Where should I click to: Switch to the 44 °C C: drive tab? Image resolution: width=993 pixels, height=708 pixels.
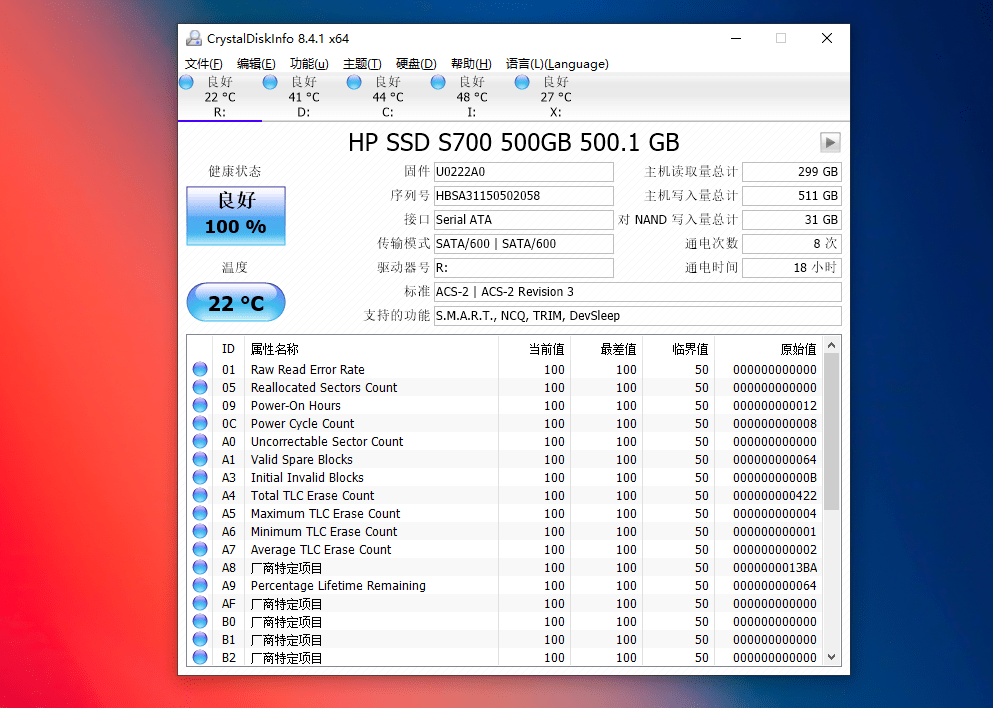click(x=388, y=97)
